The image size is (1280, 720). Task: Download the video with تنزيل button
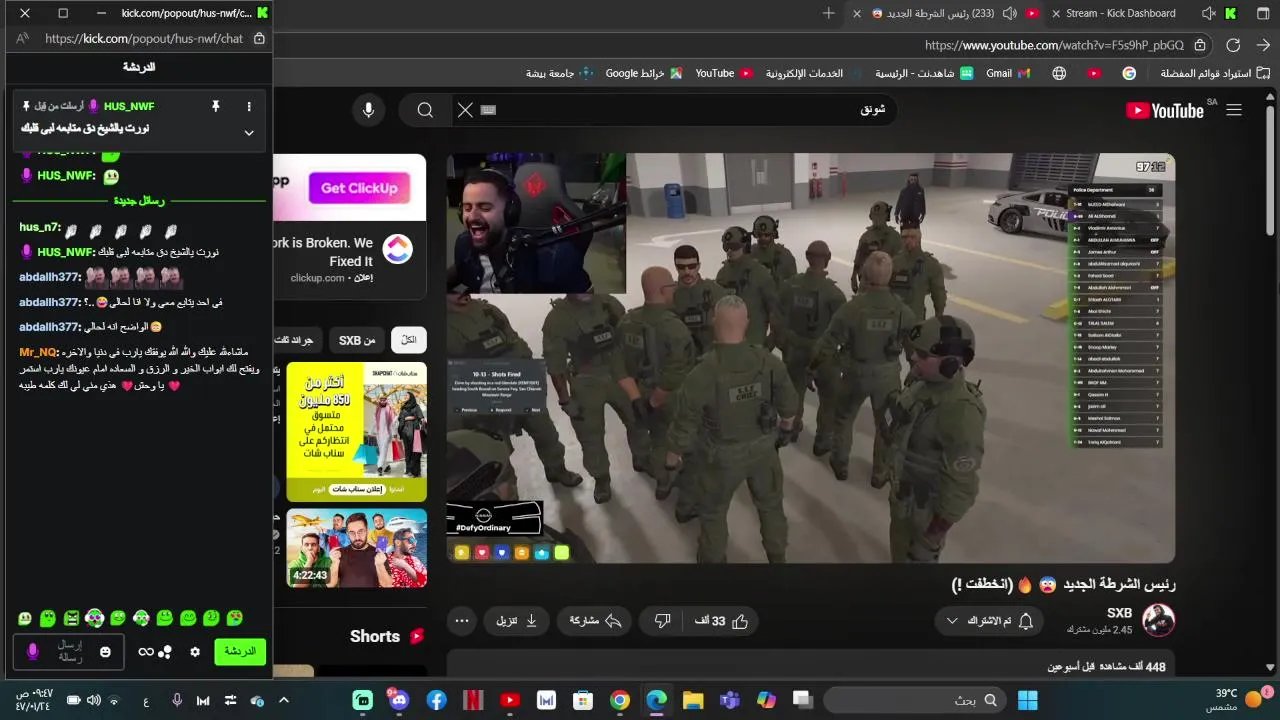pyautogui.click(x=518, y=621)
